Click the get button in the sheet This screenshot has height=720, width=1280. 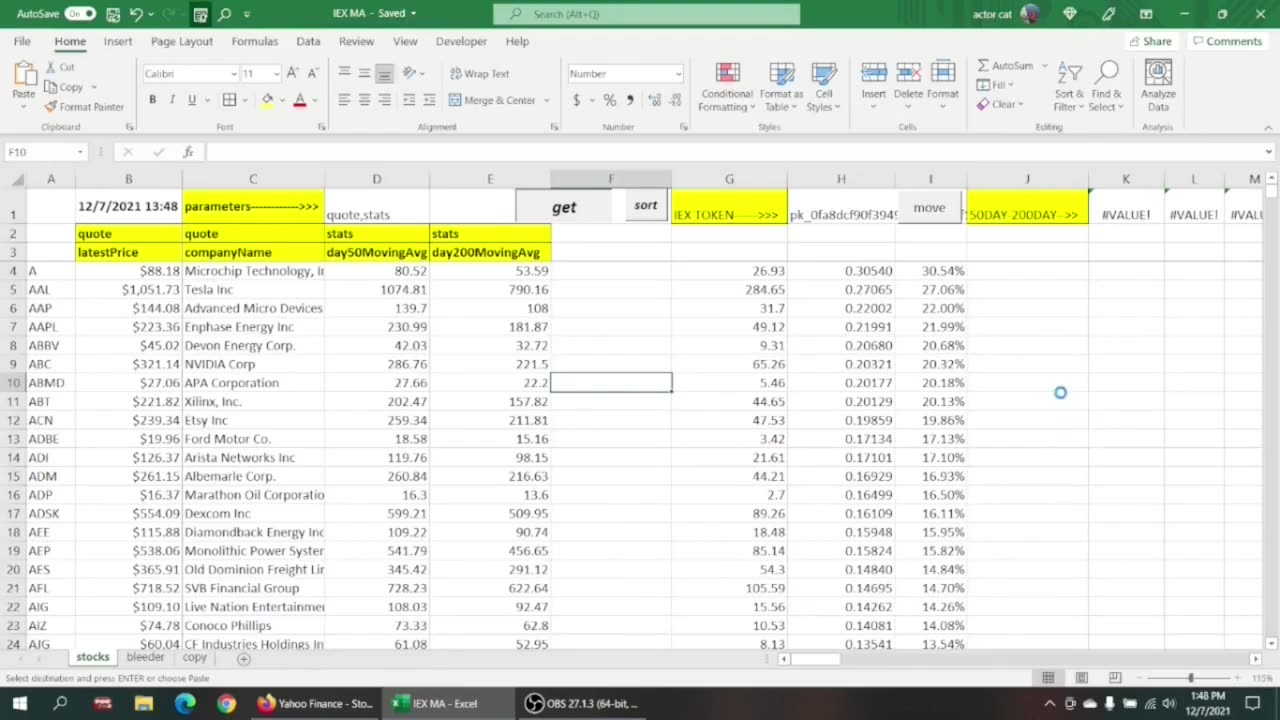point(564,207)
